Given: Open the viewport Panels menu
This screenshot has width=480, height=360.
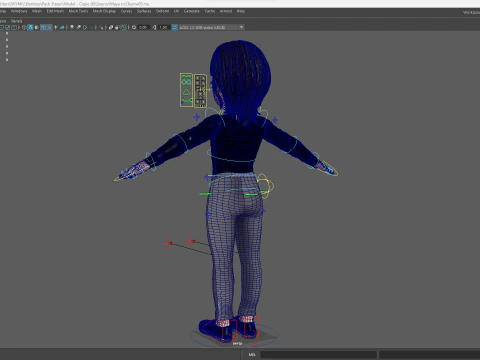Looking at the screenshot, I should [16, 21].
